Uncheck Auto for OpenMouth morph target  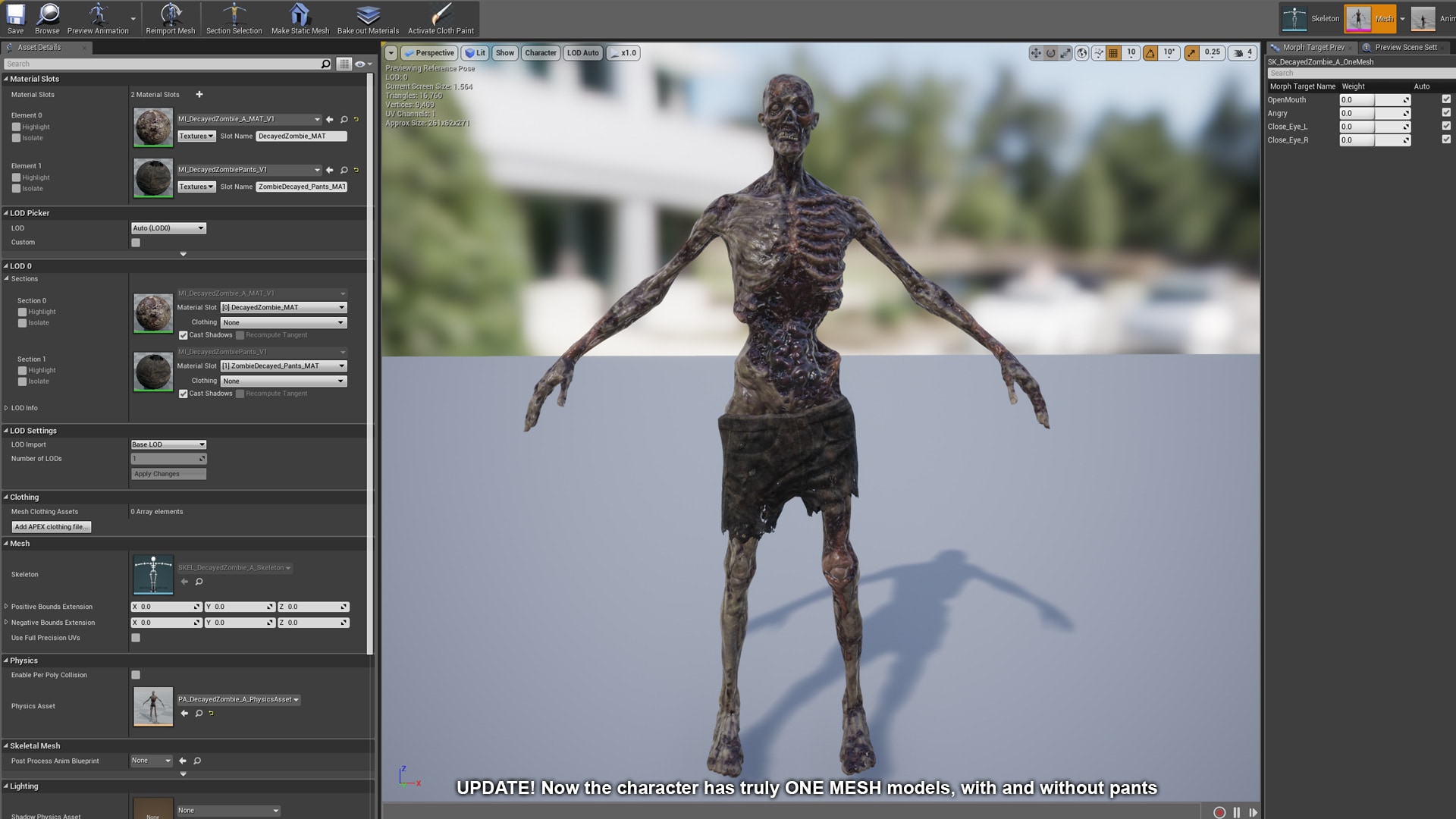(1445, 99)
